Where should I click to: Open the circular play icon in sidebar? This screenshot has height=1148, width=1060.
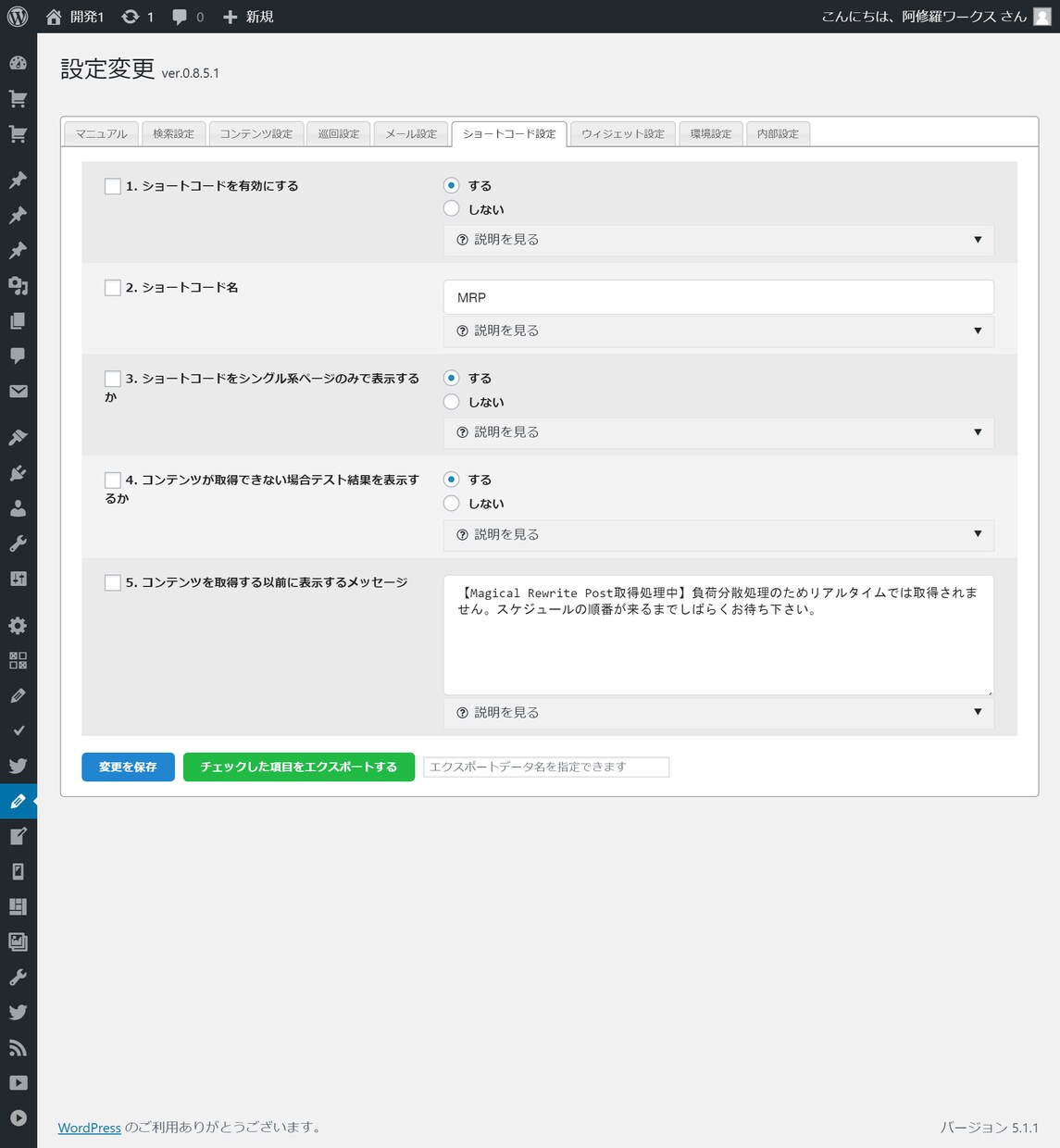point(18,1117)
